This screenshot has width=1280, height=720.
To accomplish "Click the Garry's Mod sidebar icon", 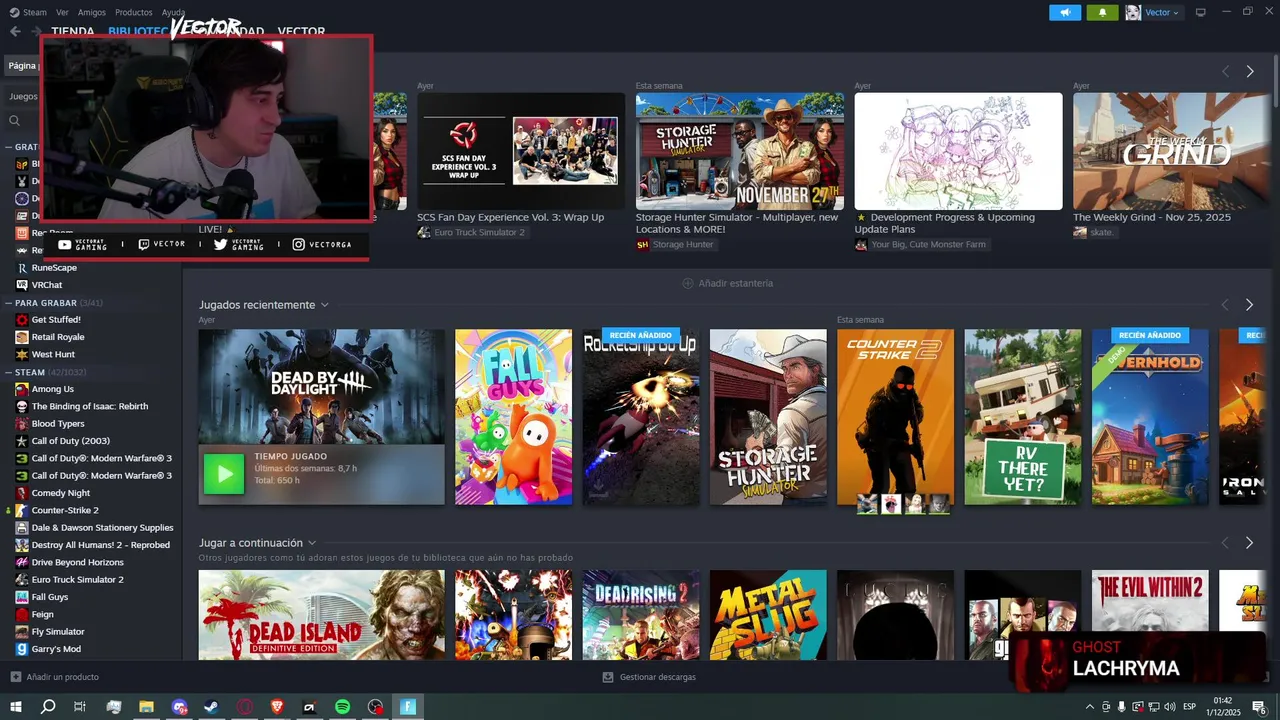I will point(22,649).
